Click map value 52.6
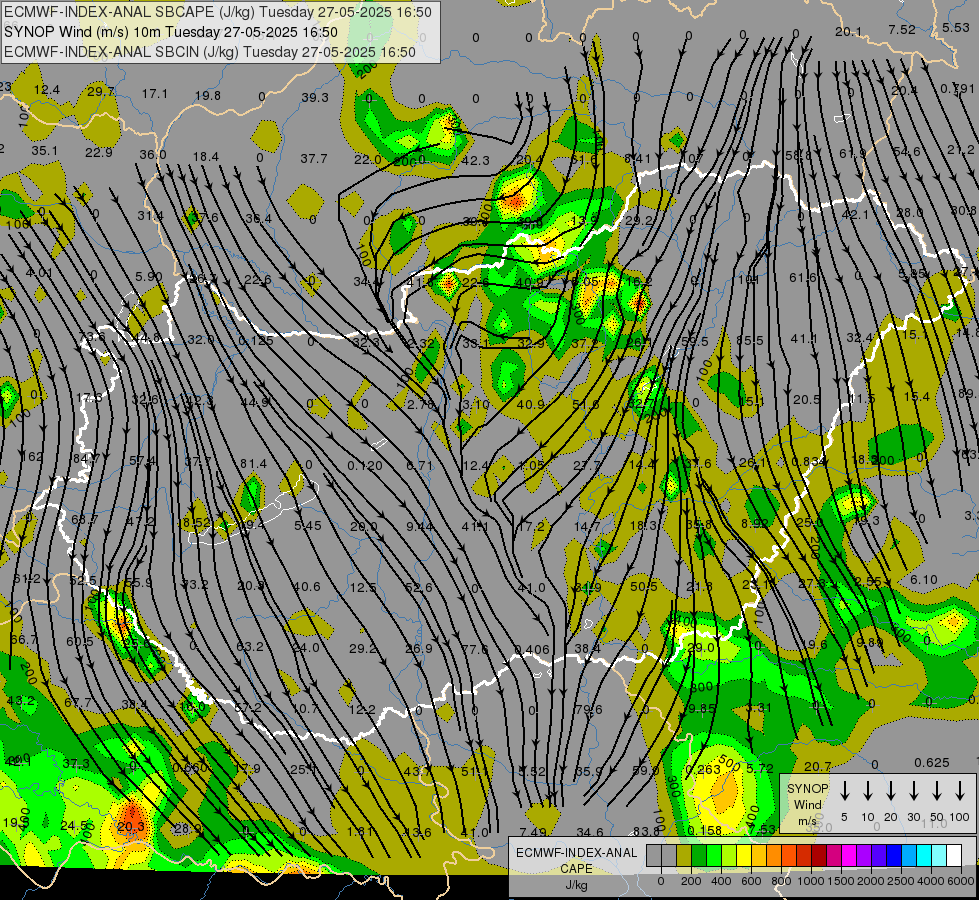 418,588
